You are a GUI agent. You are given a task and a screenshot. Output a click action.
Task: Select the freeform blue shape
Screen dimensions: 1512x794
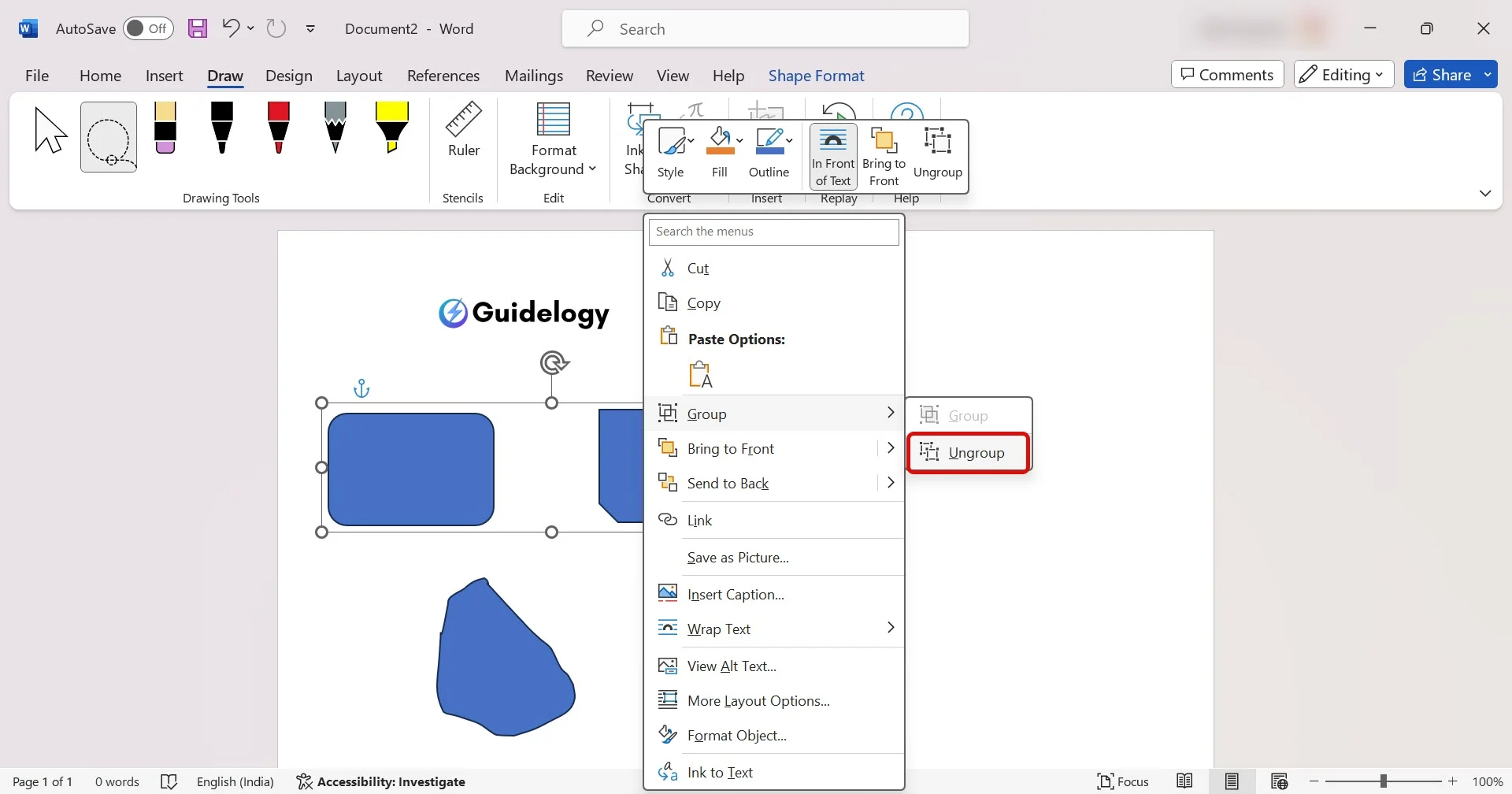(x=506, y=657)
